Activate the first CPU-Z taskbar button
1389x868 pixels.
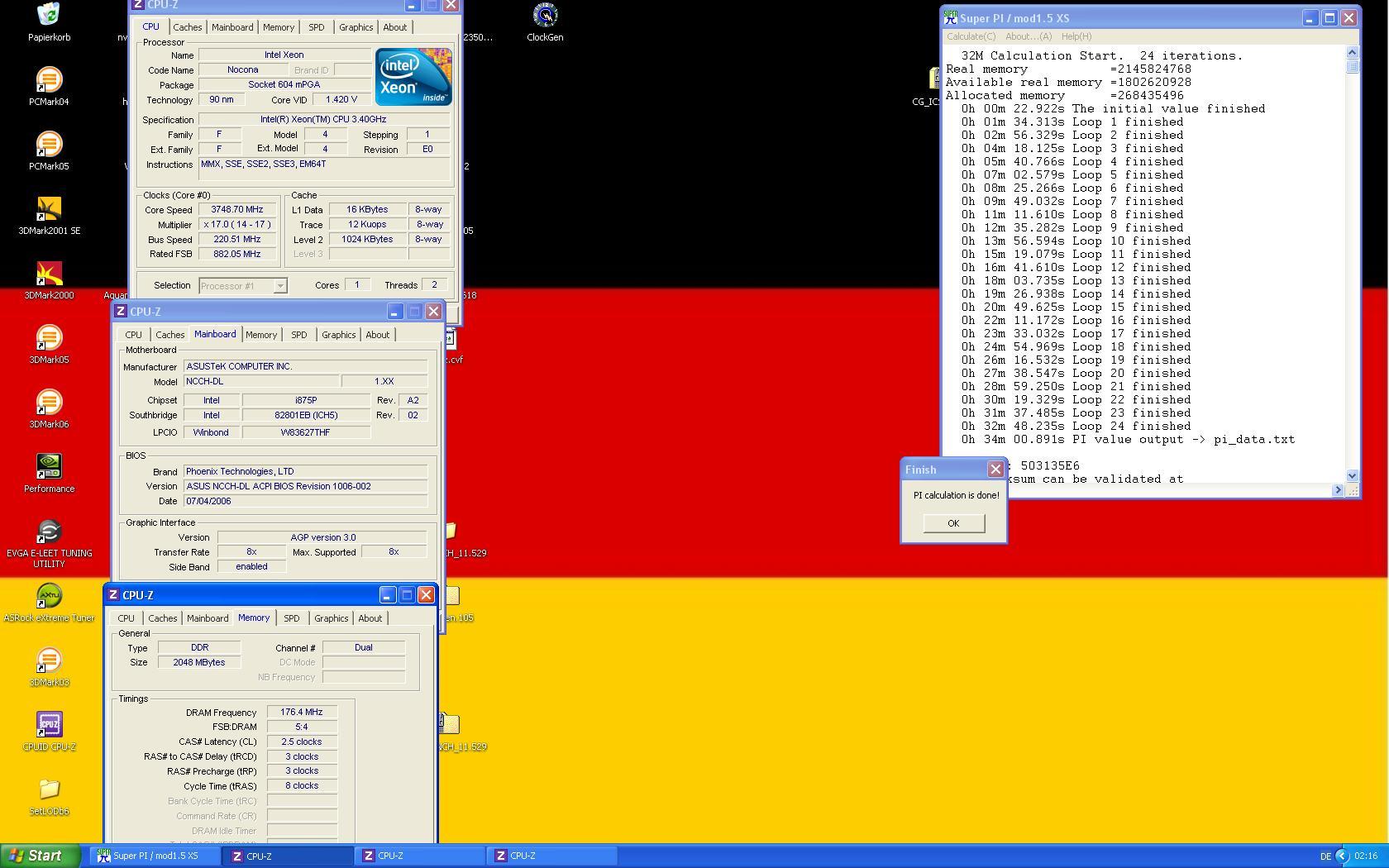pos(287,856)
